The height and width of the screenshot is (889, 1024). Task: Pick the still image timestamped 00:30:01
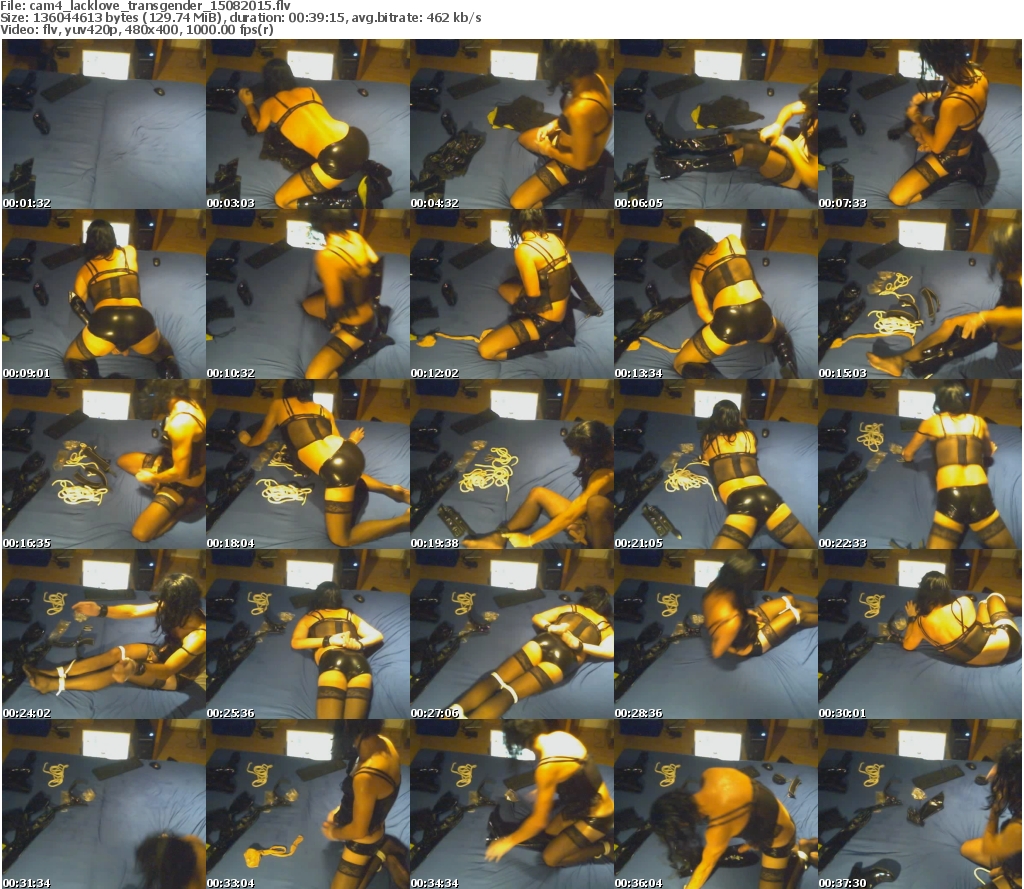coord(920,634)
